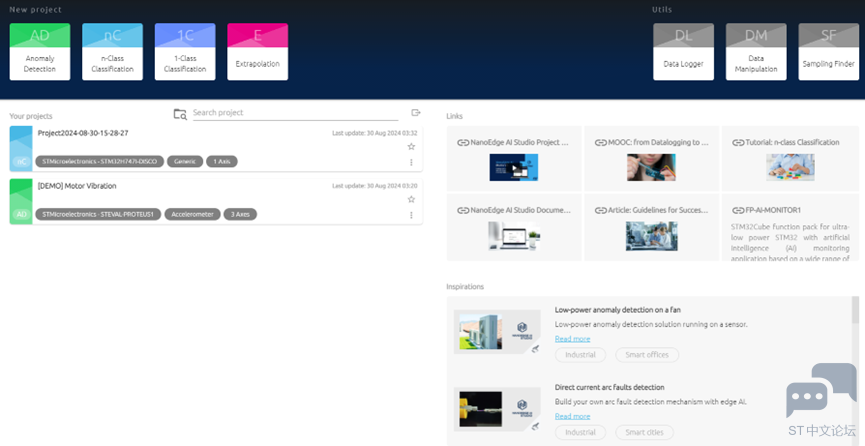Open the MOOC from Datalogging link
Screen dimensions: 865x446
(x=652, y=158)
